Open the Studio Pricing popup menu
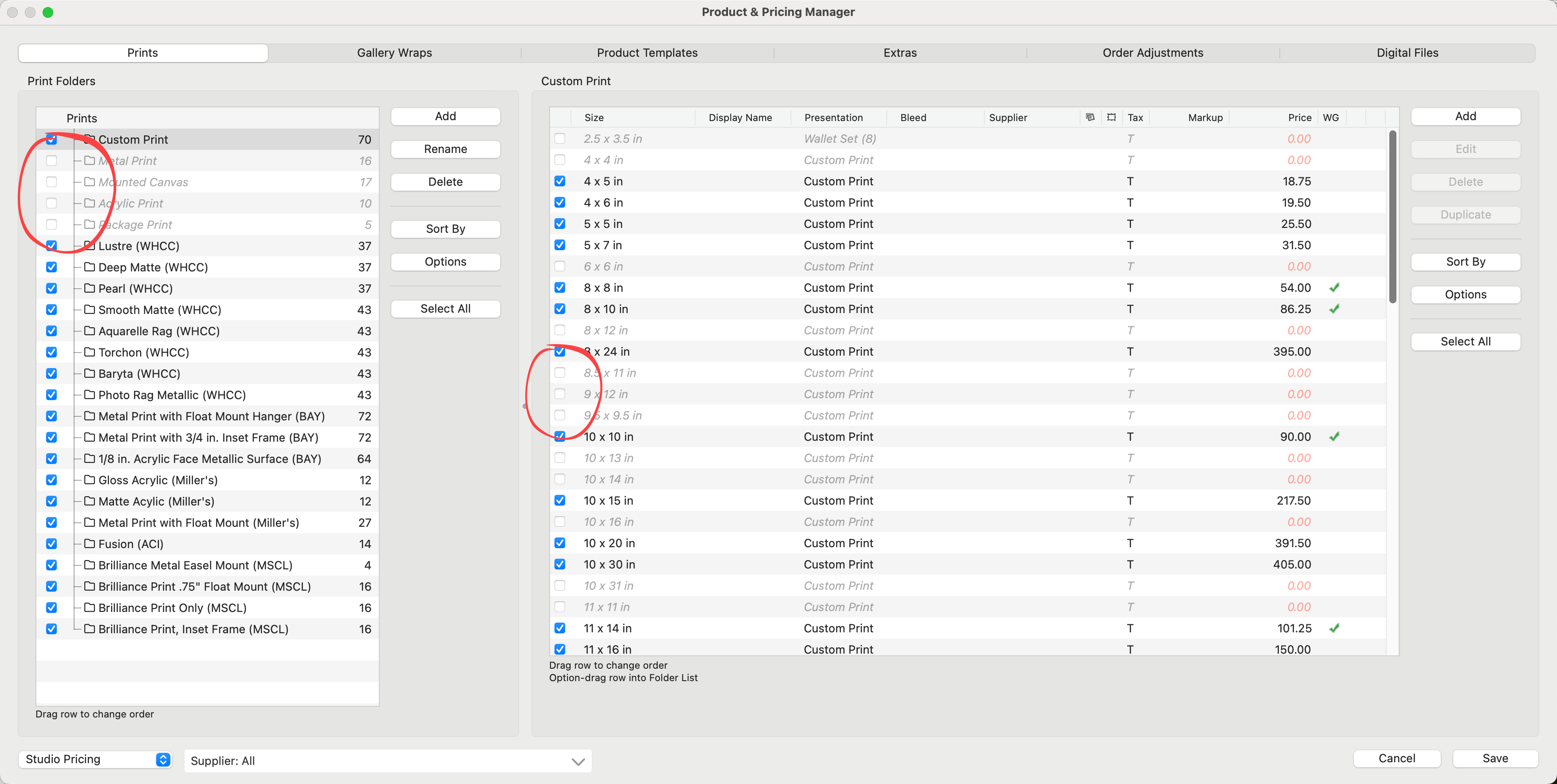The image size is (1557, 784). (x=95, y=759)
